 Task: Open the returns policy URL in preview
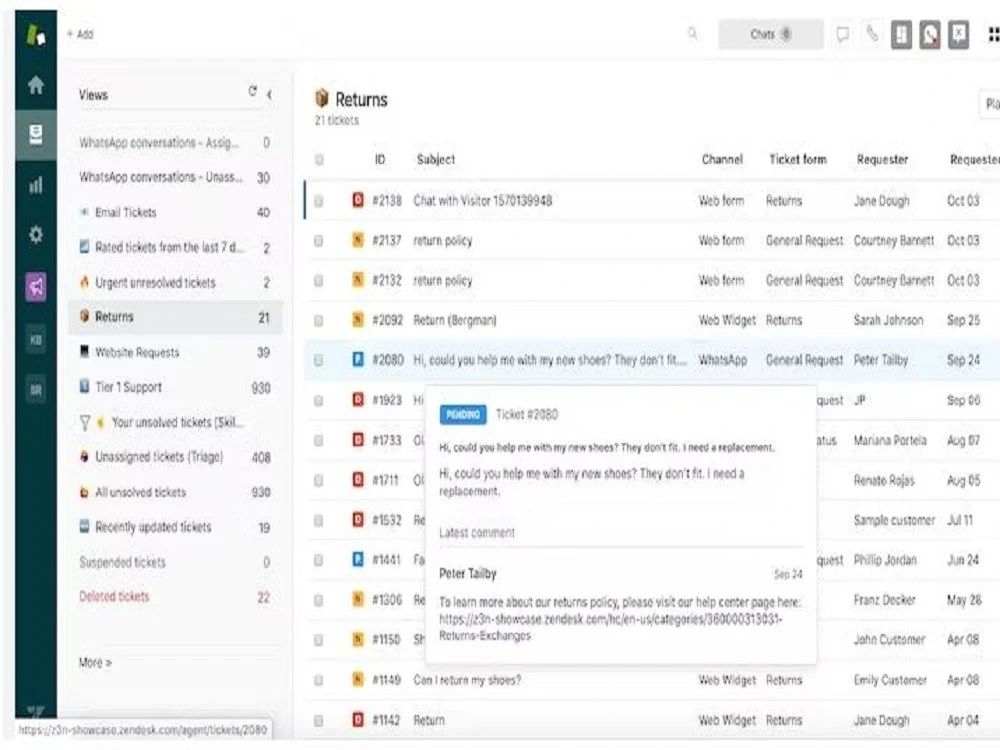610,628
